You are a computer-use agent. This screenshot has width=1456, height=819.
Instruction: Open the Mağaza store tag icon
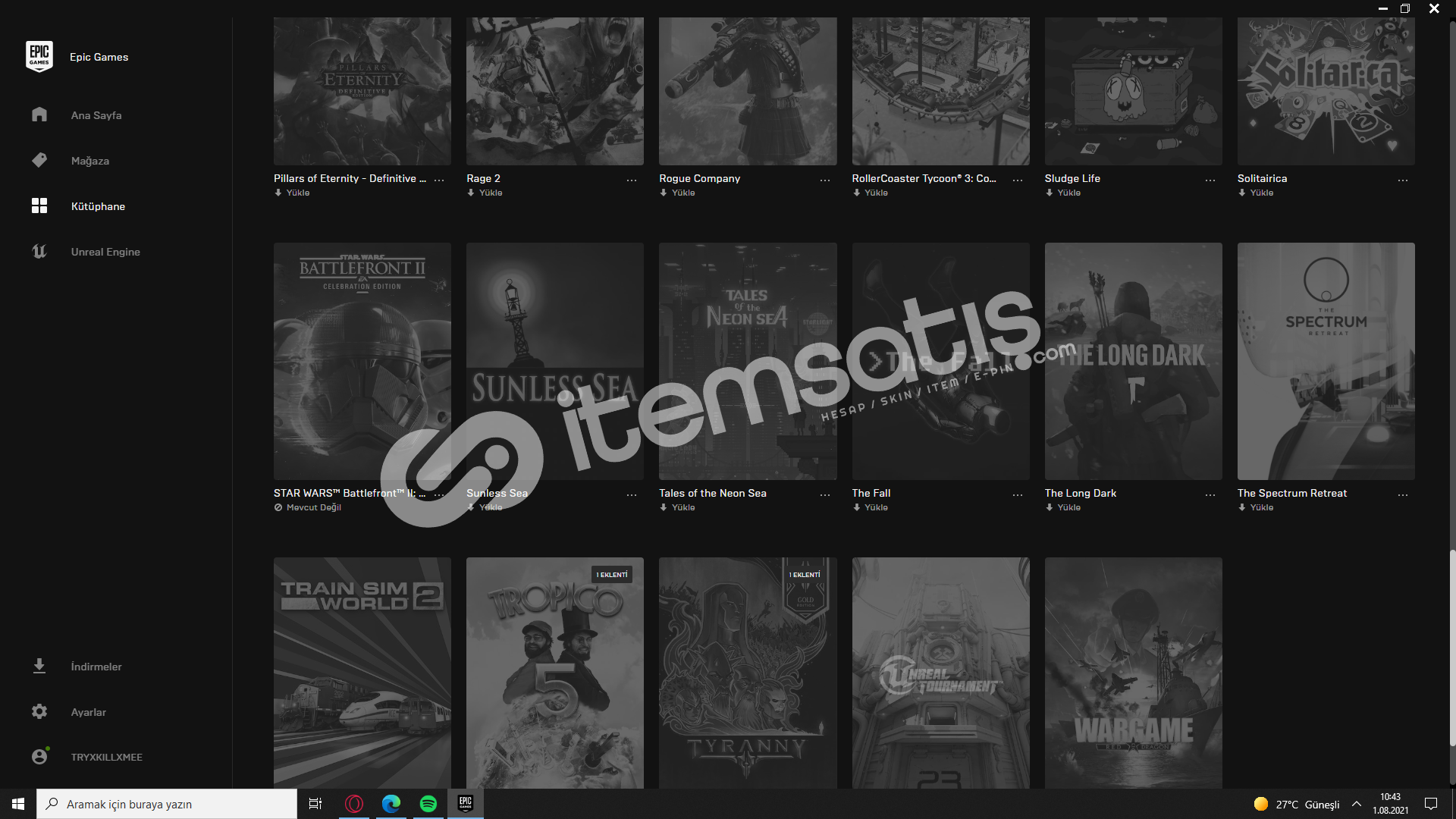(x=39, y=160)
